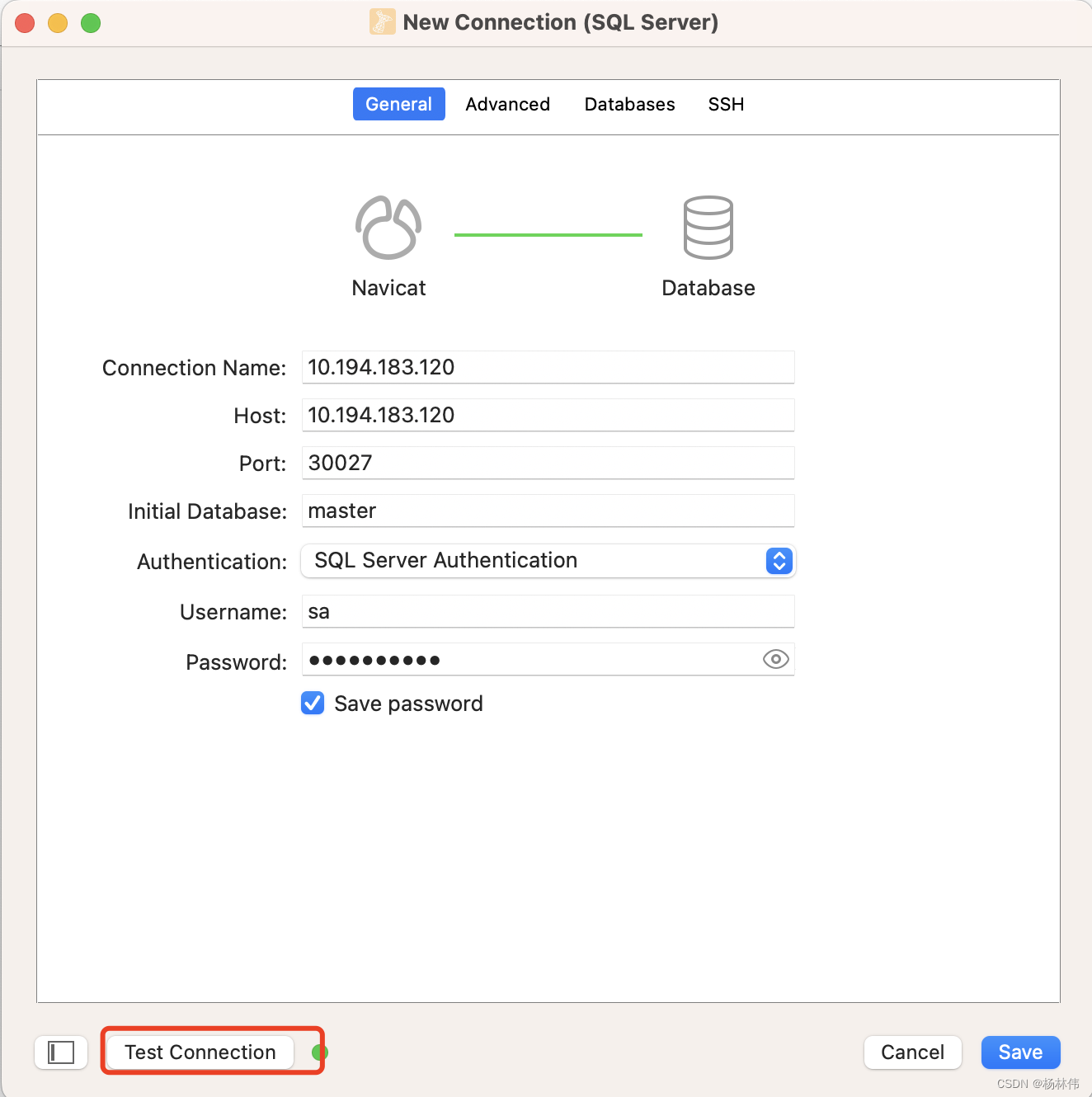Click the Navicat icon in title bar
The height and width of the screenshot is (1097, 1092).
[x=382, y=21]
